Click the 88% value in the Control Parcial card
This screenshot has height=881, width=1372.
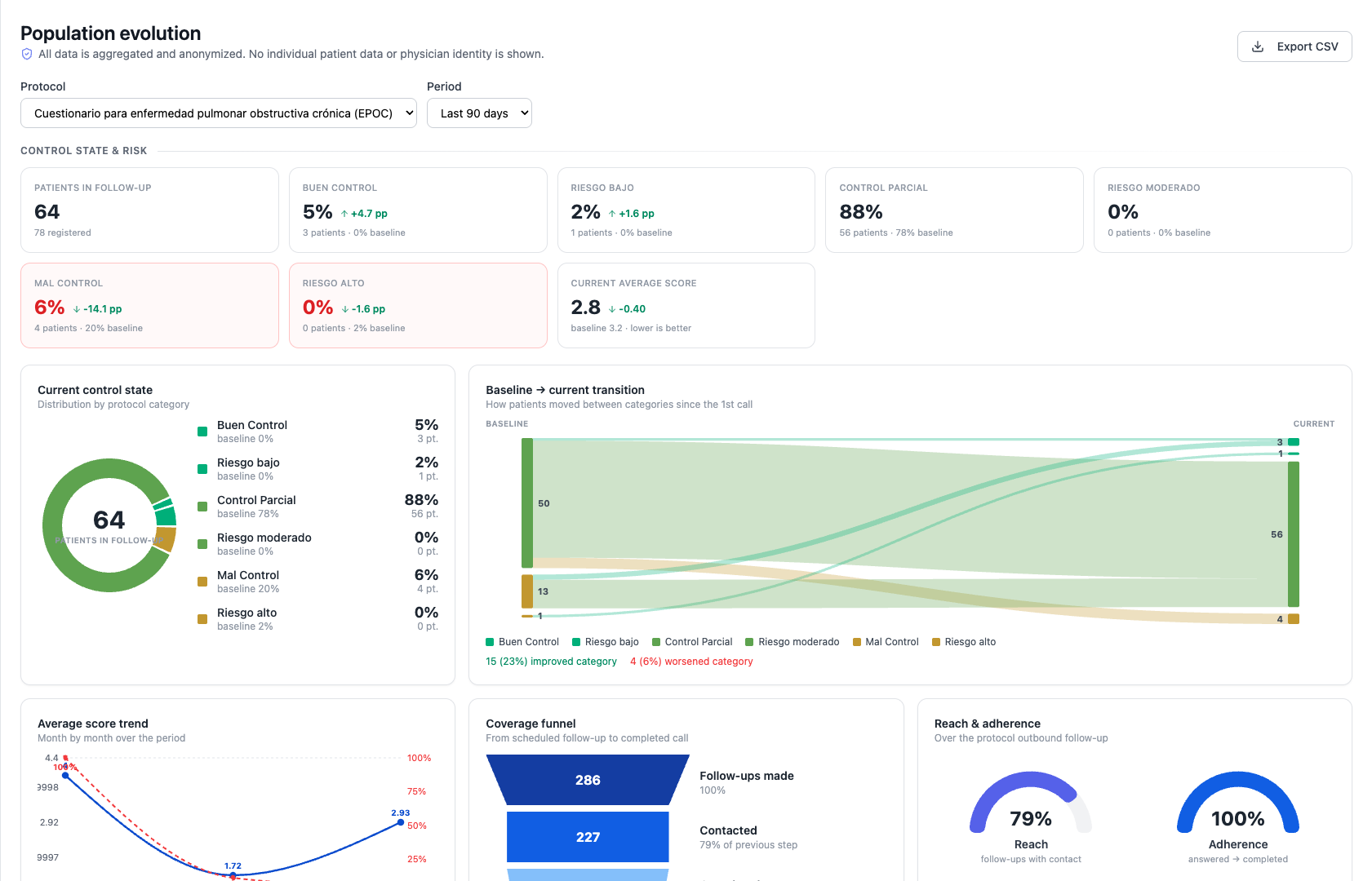(861, 212)
